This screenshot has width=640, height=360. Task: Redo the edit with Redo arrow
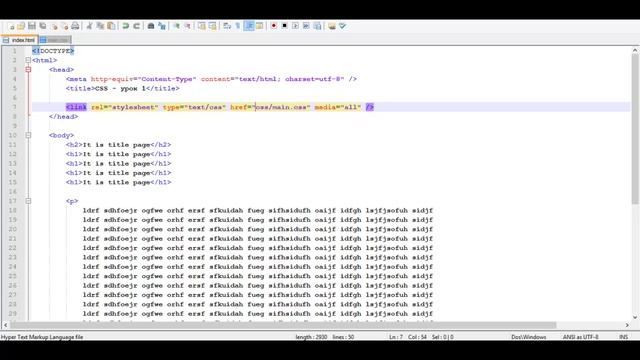pos(137,26)
